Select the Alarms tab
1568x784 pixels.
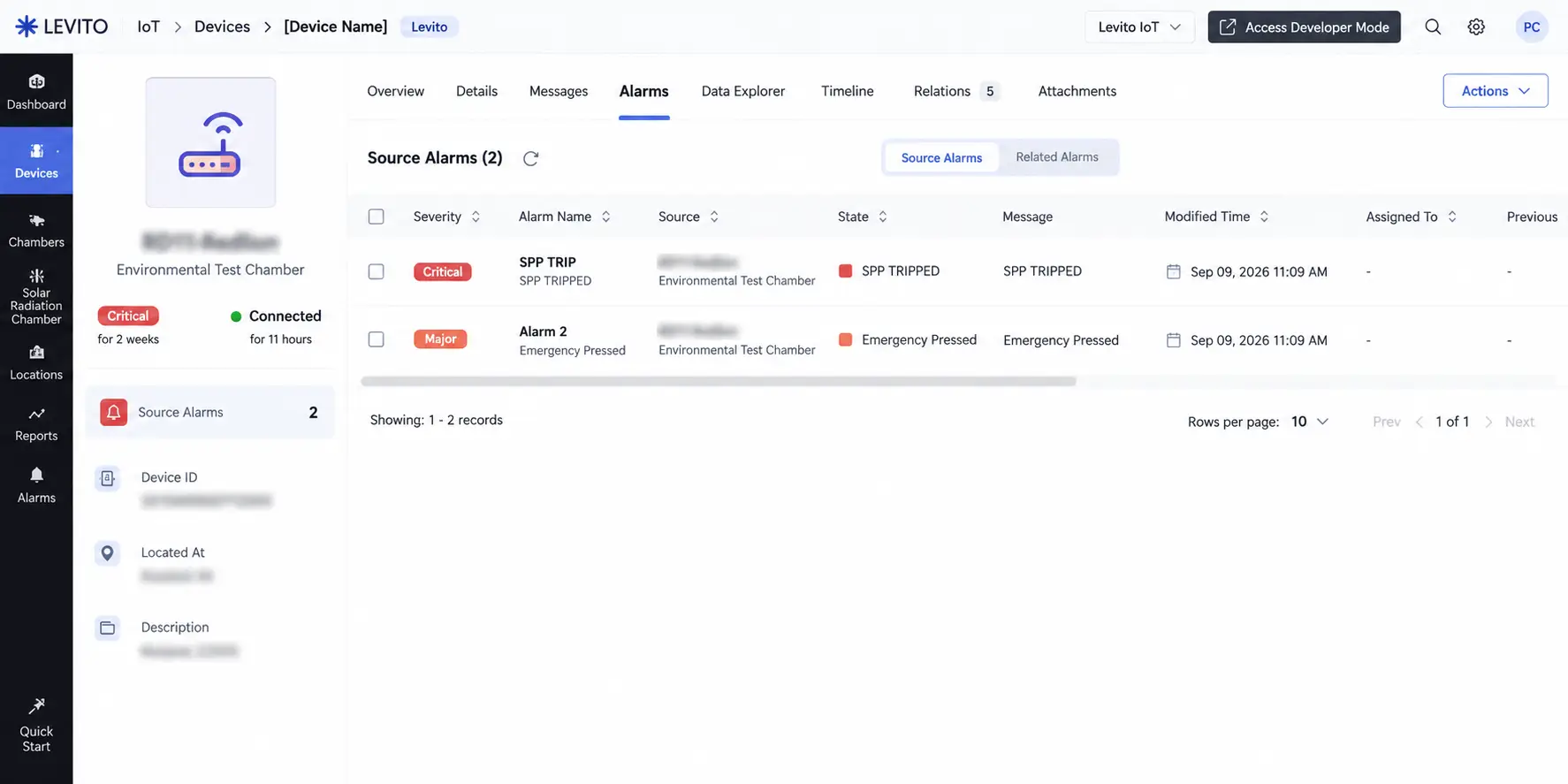point(643,91)
